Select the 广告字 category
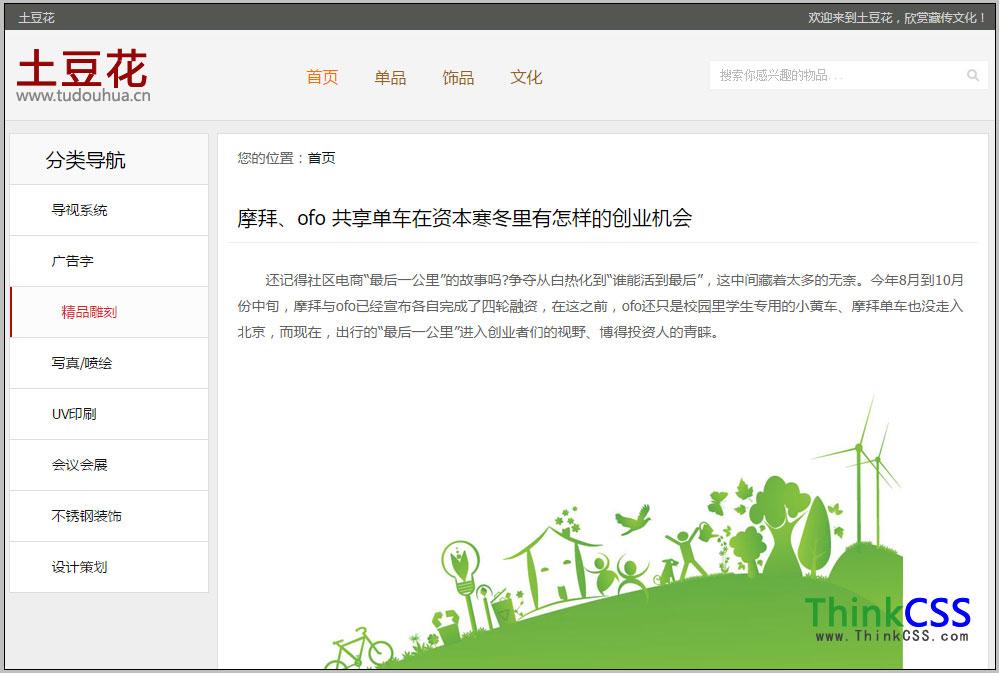Screen dimensions: 999x673 [x=109, y=261]
